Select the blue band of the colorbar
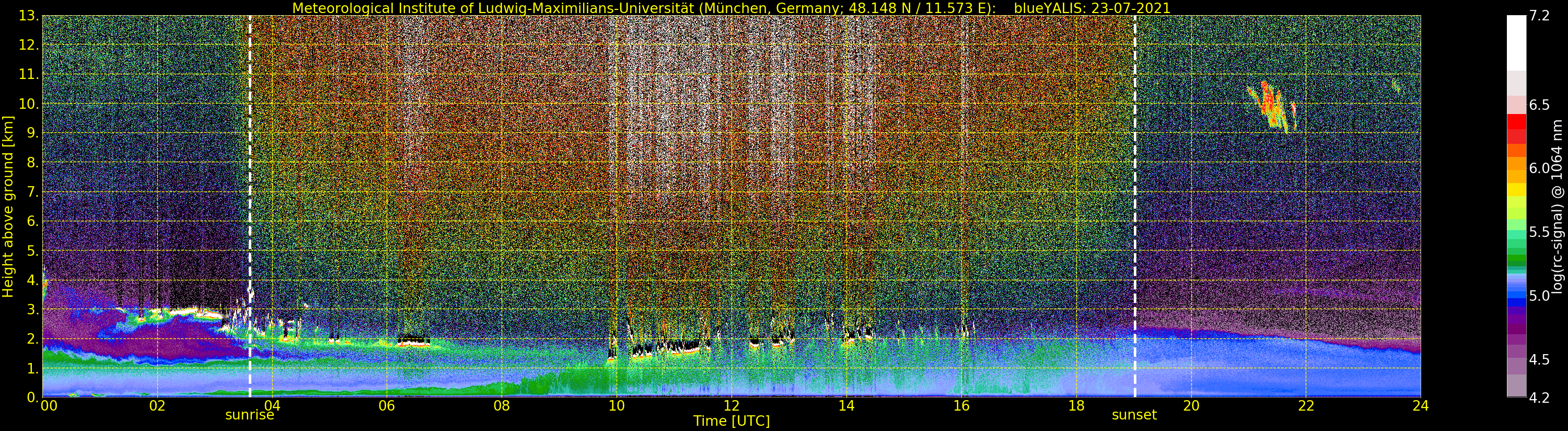The image size is (1568, 431). [x=1516, y=296]
